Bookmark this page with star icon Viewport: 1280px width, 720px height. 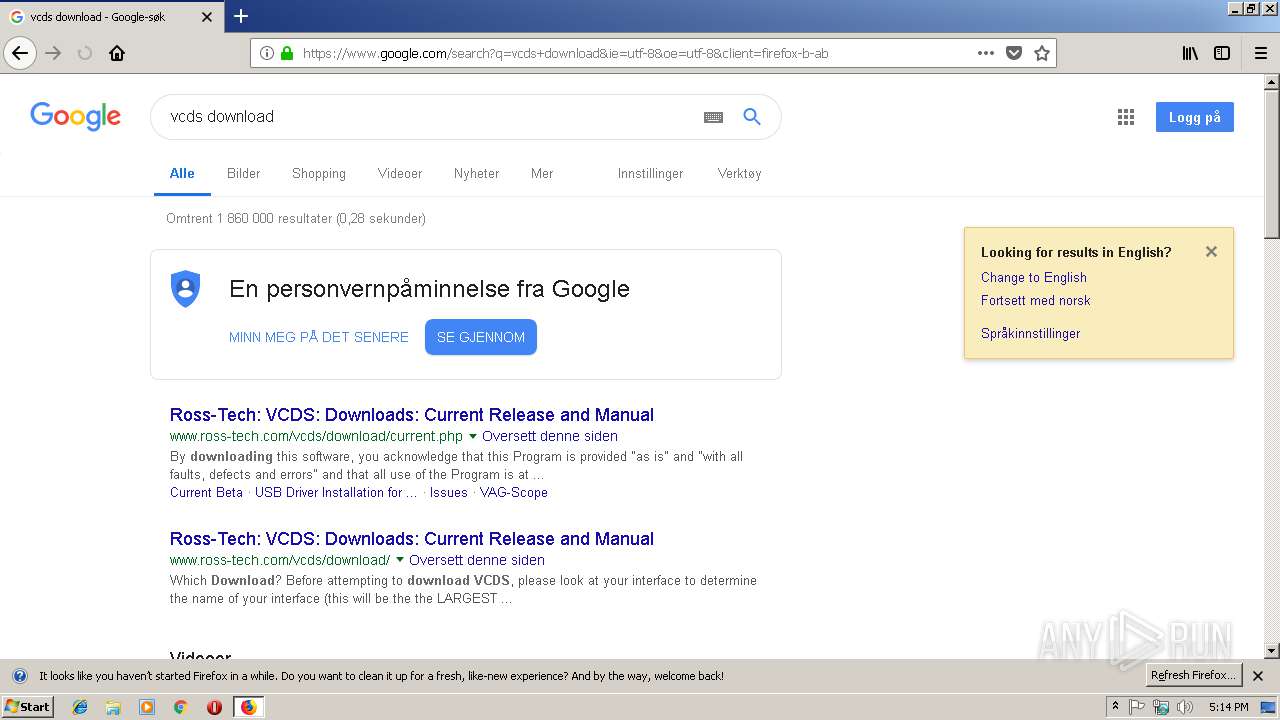pos(1042,53)
